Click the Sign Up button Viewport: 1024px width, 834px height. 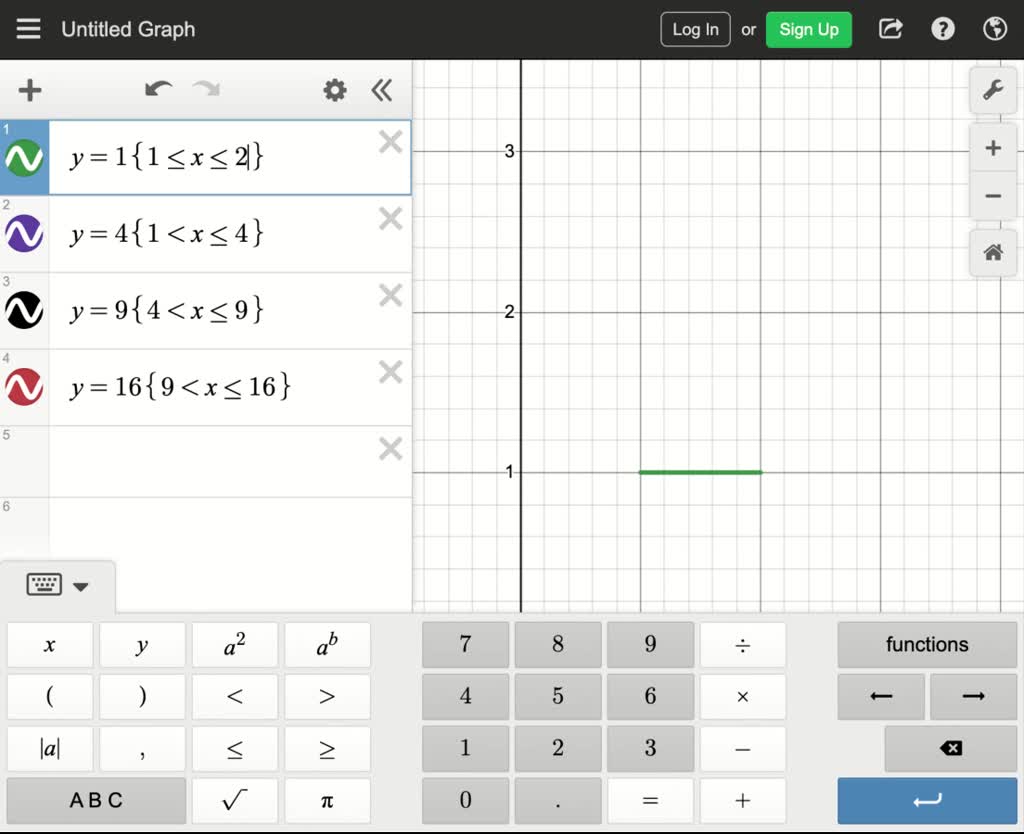point(808,29)
